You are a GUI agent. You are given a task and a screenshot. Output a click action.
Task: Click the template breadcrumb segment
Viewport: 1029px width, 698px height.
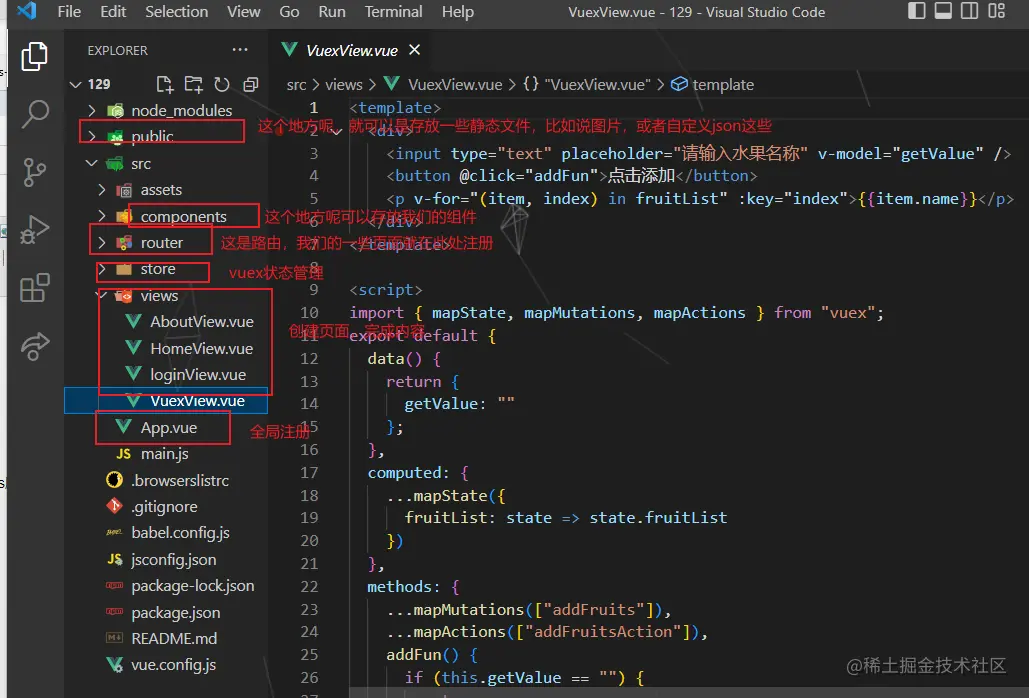[713, 85]
